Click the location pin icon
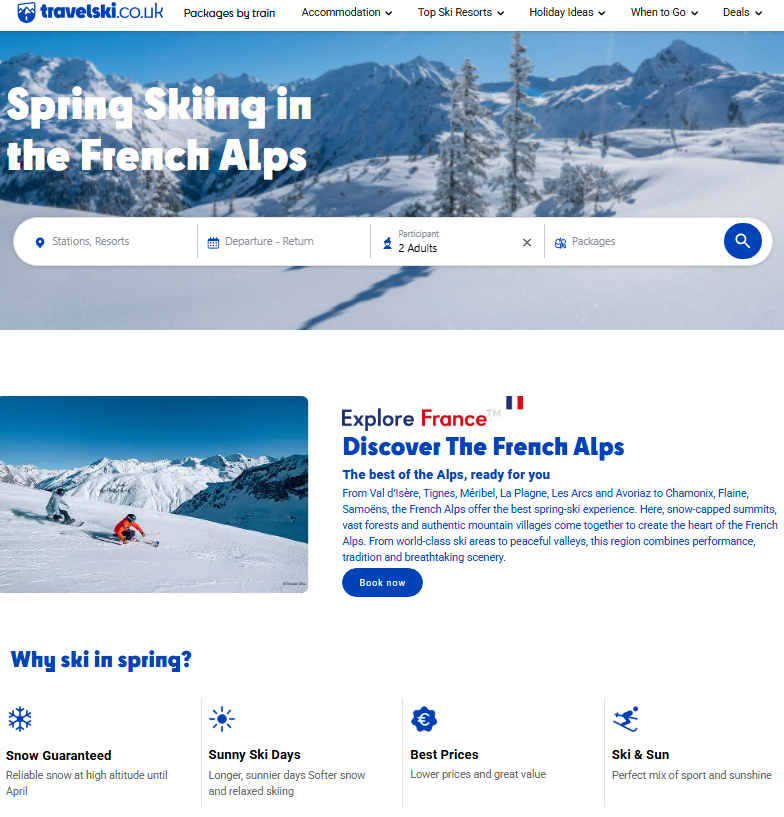Screen dimensions: 784x817 coord(40,242)
